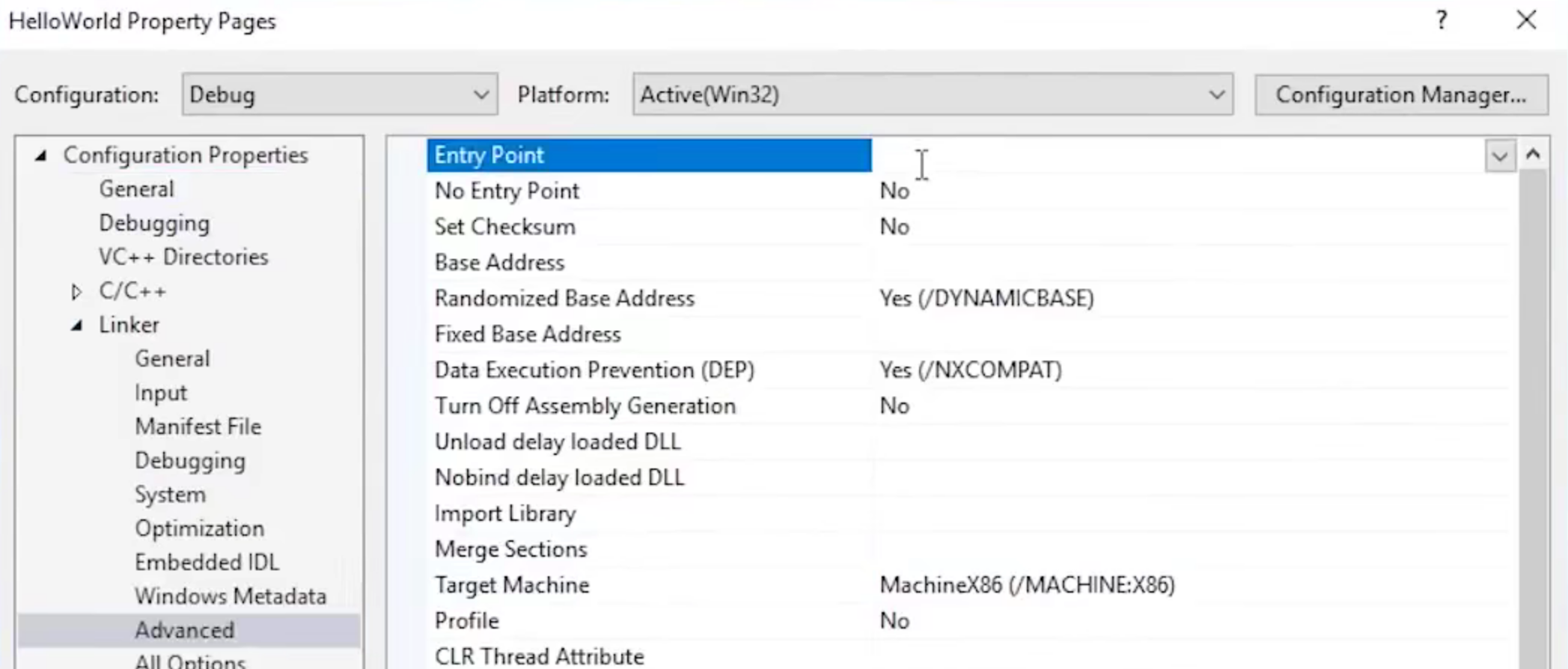Expand the C/C++ tree node
1568x669 pixels.
click(76, 291)
